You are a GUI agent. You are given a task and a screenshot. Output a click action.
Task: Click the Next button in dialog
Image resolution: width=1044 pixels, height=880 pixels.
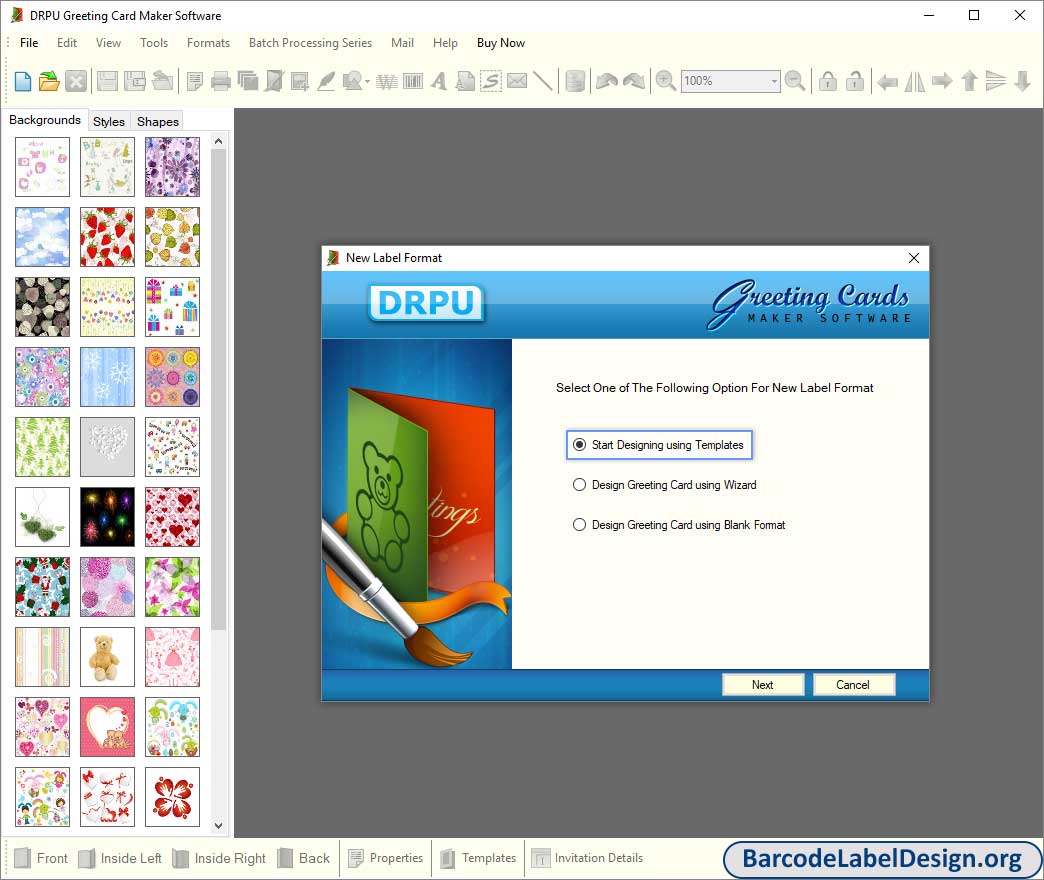[x=762, y=684]
